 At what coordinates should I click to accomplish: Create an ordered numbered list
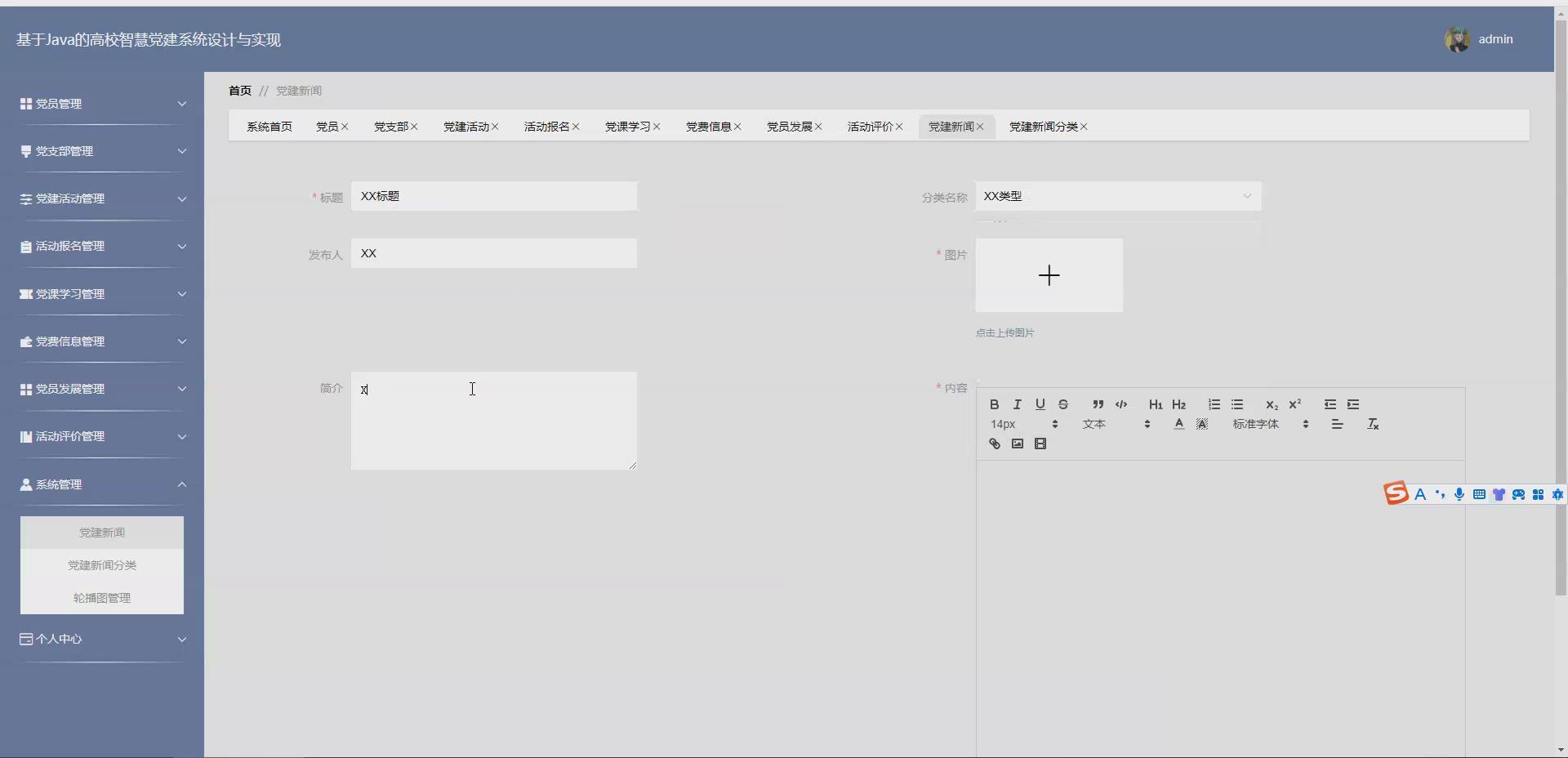click(x=1214, y=404)
